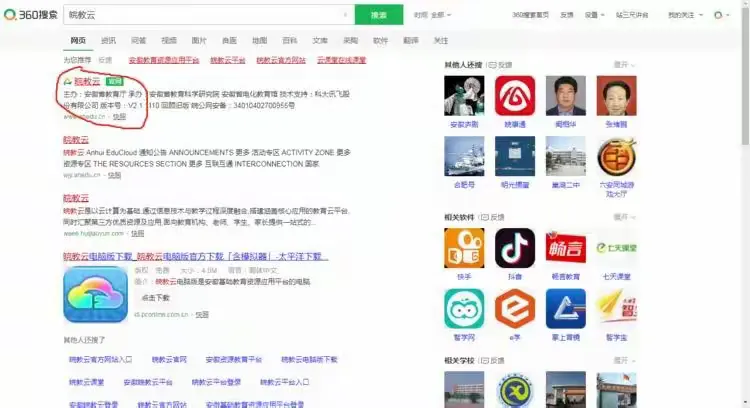Click suggested search 皖教云官方网站
750x408 pixels.
281,60
